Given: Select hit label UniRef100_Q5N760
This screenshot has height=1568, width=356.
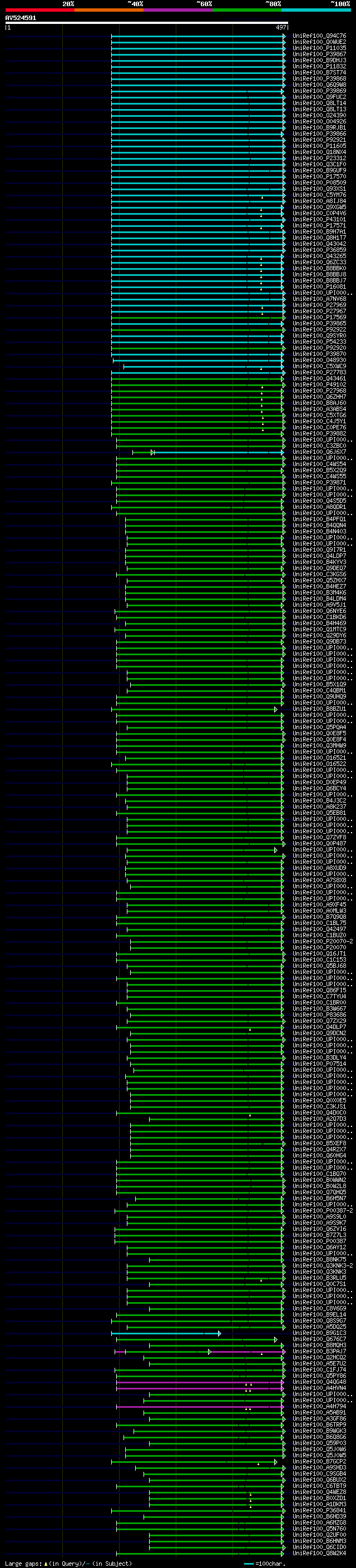Looking at the screenshot, I should click(319, 1529).
